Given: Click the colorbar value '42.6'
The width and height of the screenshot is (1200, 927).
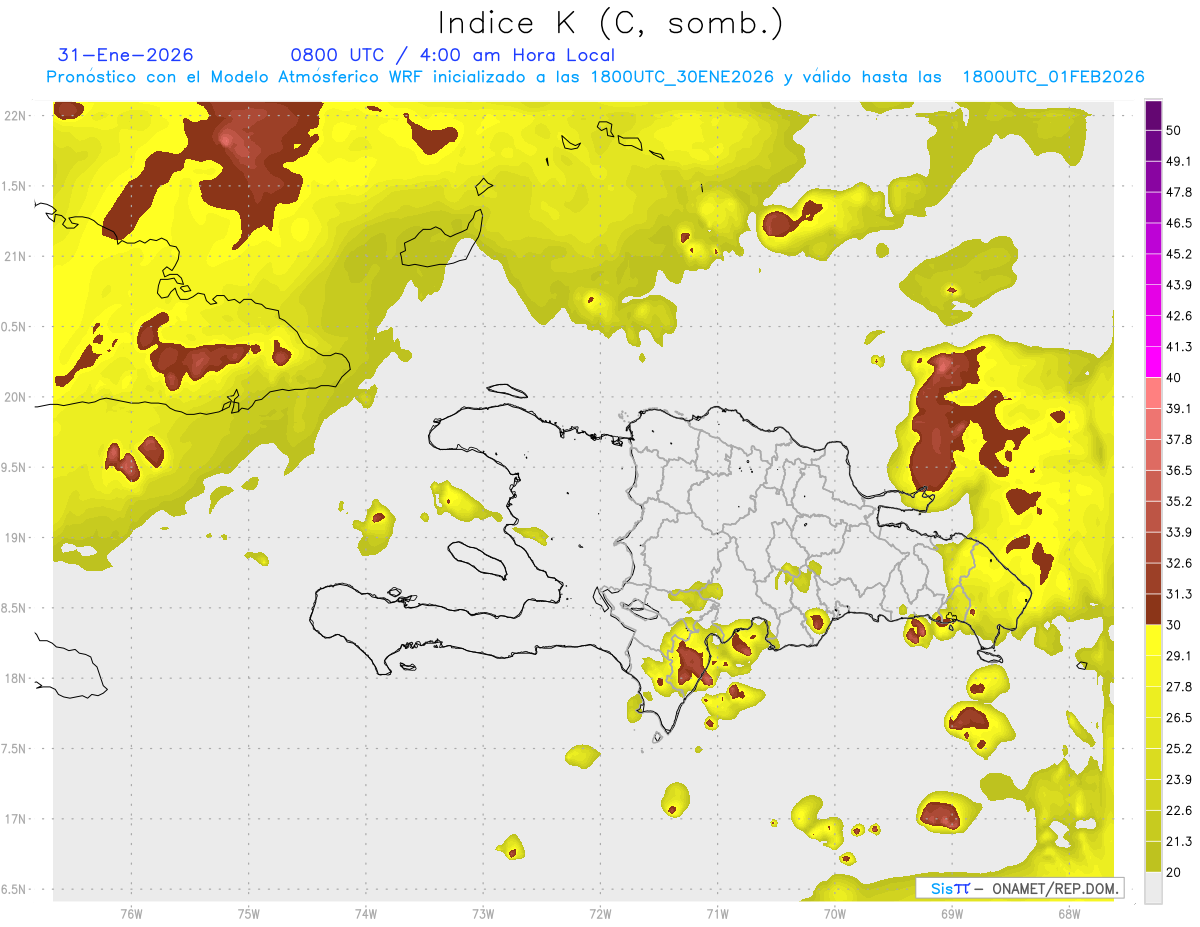Looking at the screenshot, I should (1179, 316).
